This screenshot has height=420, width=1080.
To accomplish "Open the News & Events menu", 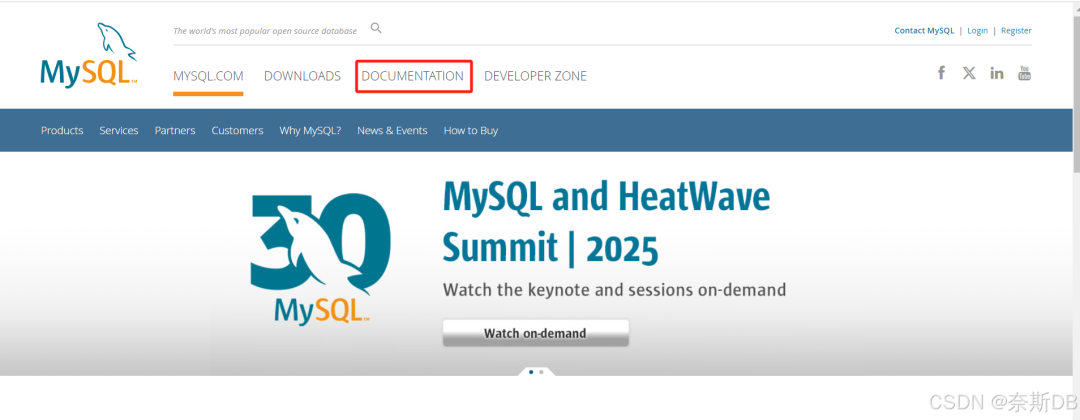I will (392, 130).
